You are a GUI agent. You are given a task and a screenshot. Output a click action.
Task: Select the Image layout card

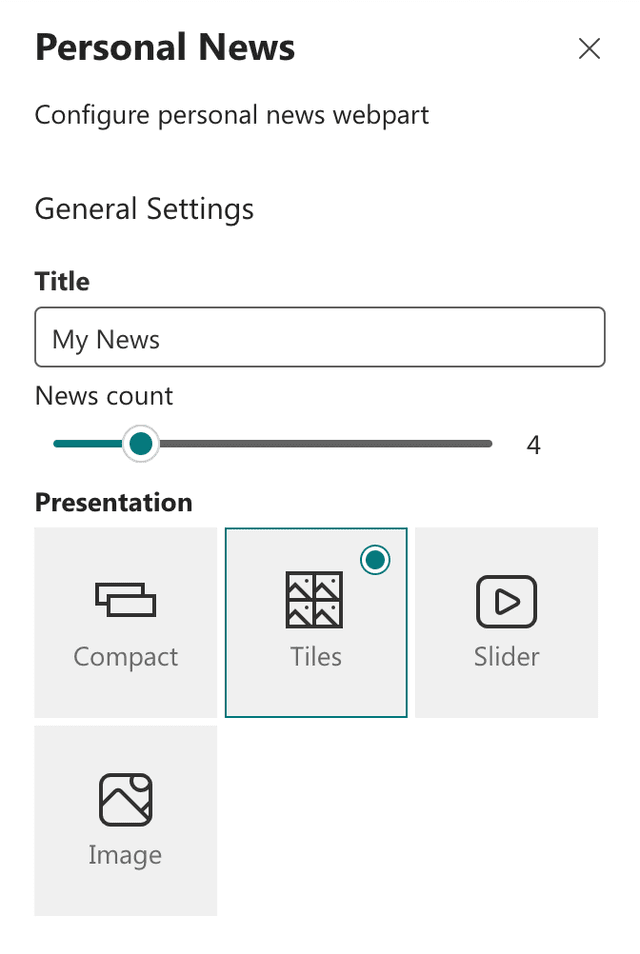tap(125, 820)
